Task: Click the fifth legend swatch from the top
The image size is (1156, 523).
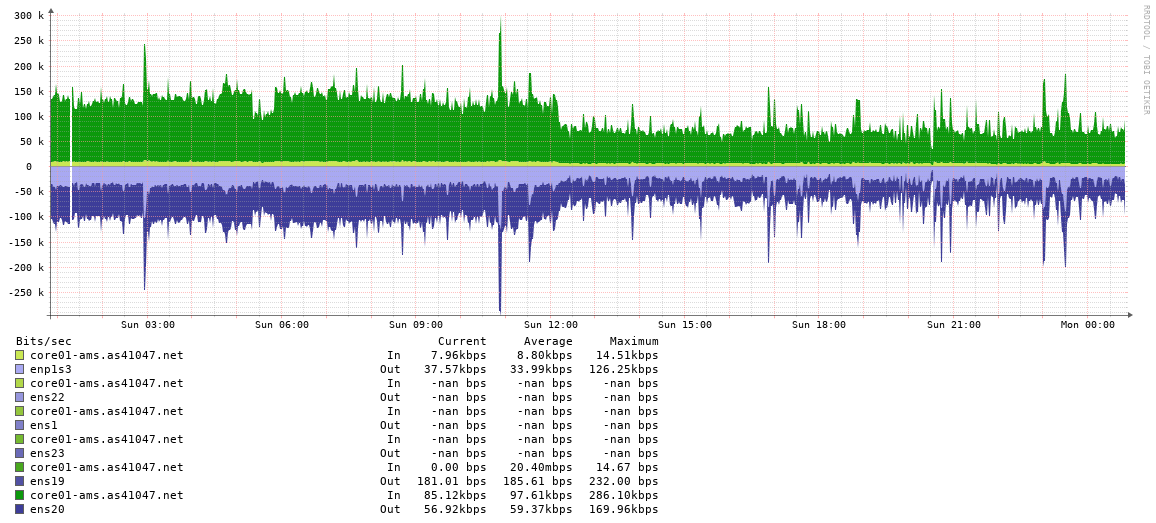Action: [19, 411]
